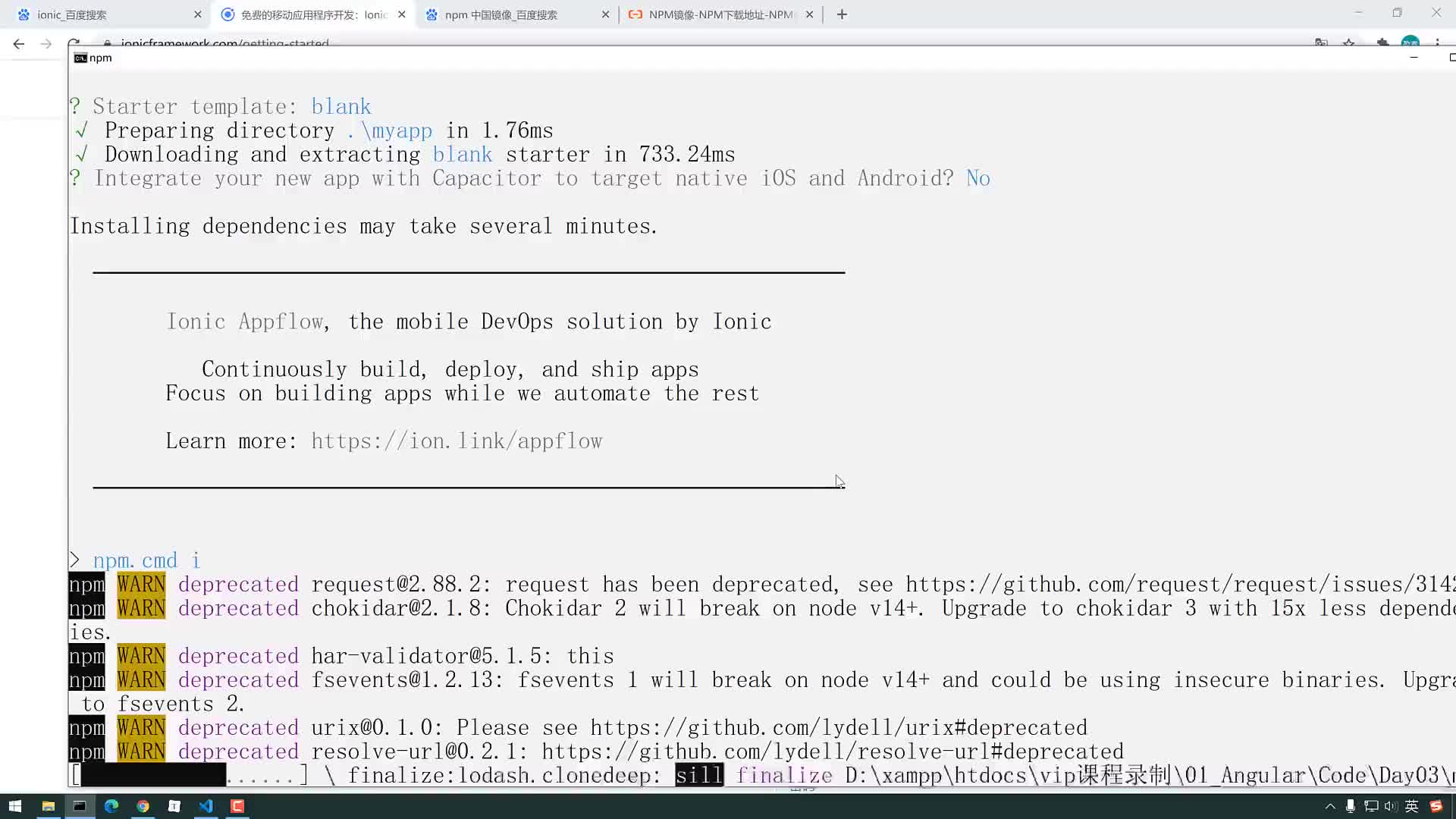Click the 'Starter template: blank' line
This screenshot has width=1456, height=819.
click(220, 107)
